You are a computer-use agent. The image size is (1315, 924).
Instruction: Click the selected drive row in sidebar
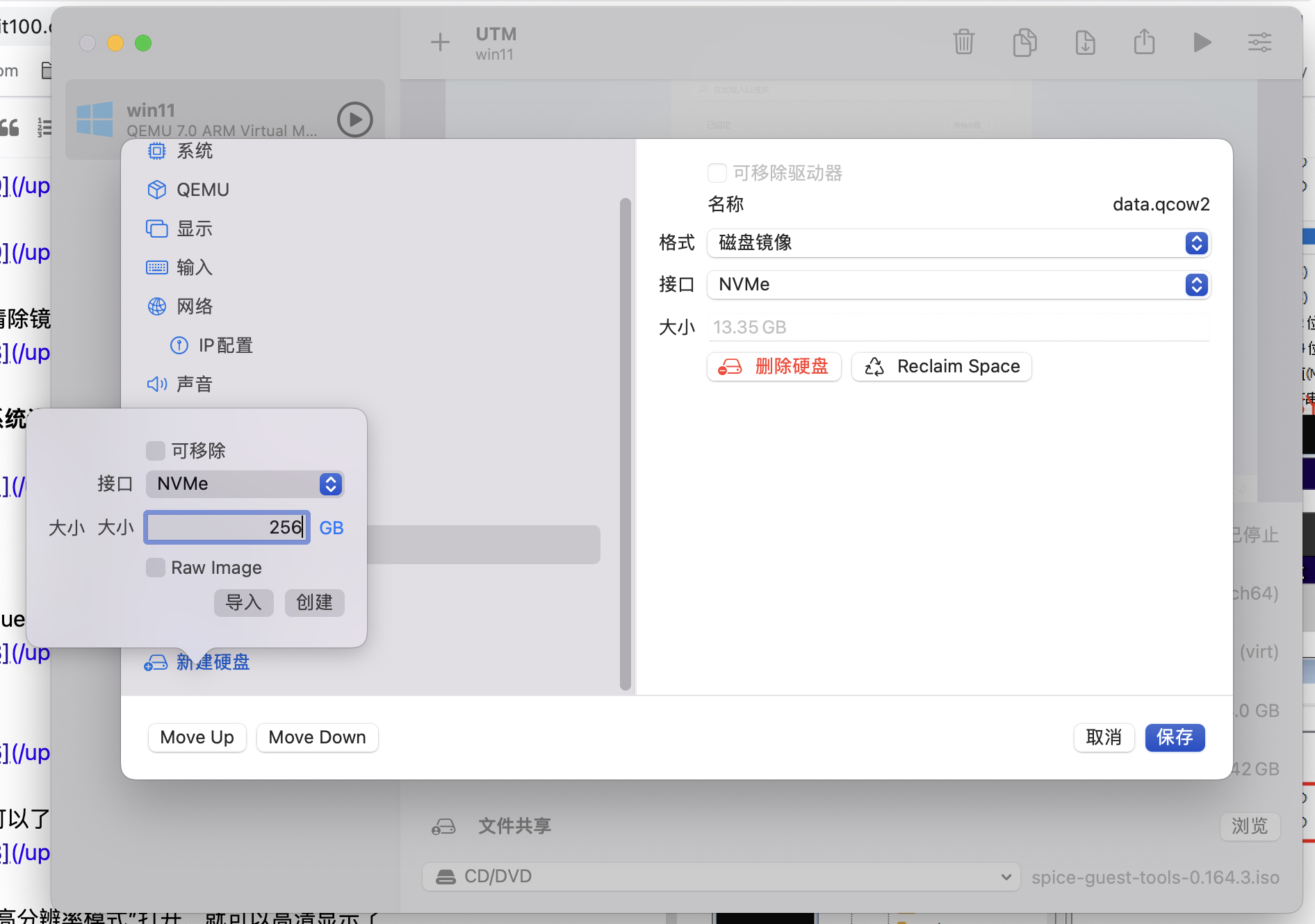(483, 545)
